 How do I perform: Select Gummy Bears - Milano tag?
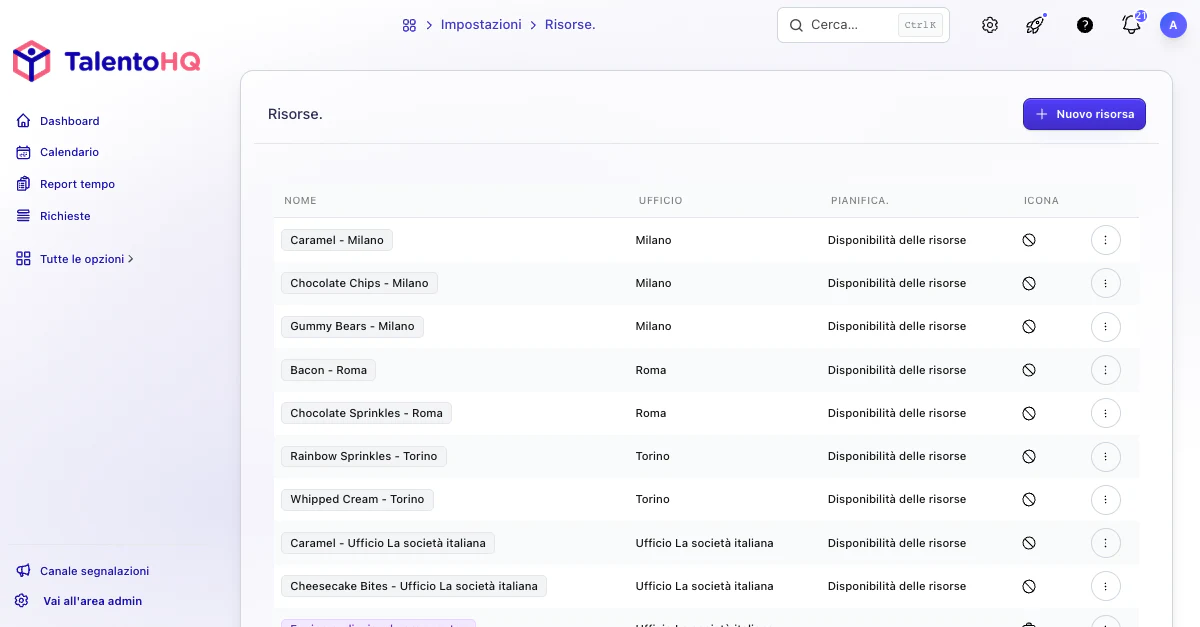(x=352, y=326)
